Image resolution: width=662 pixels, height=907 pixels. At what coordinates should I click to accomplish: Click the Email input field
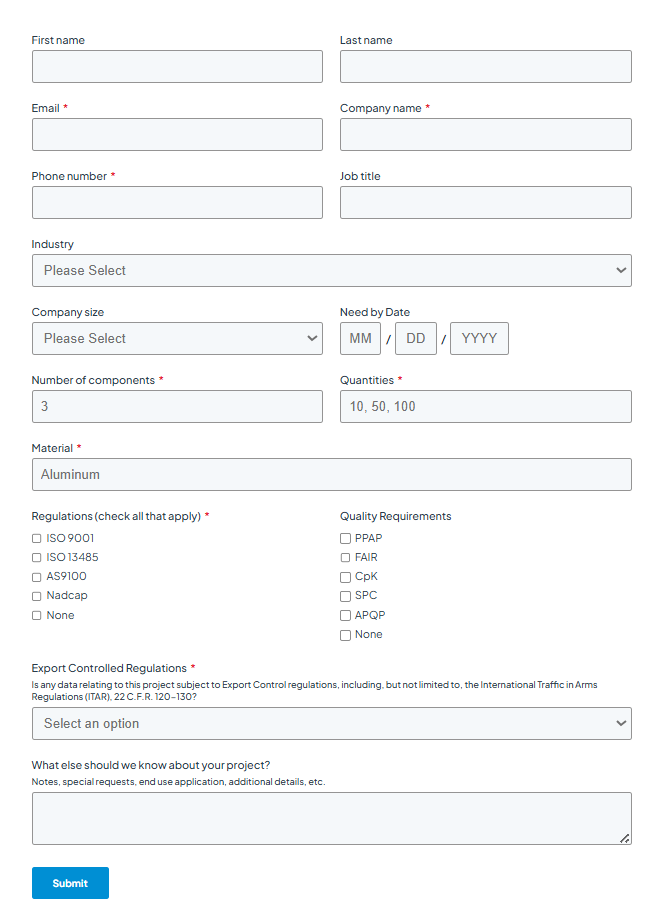click(177, 134)
